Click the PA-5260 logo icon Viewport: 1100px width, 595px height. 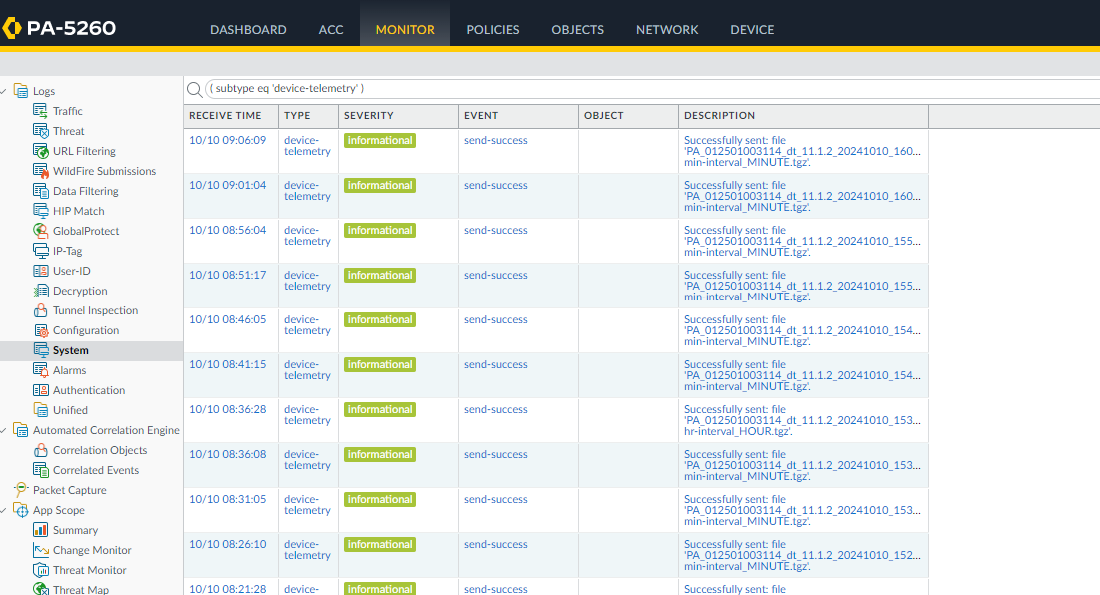point(12,28)
